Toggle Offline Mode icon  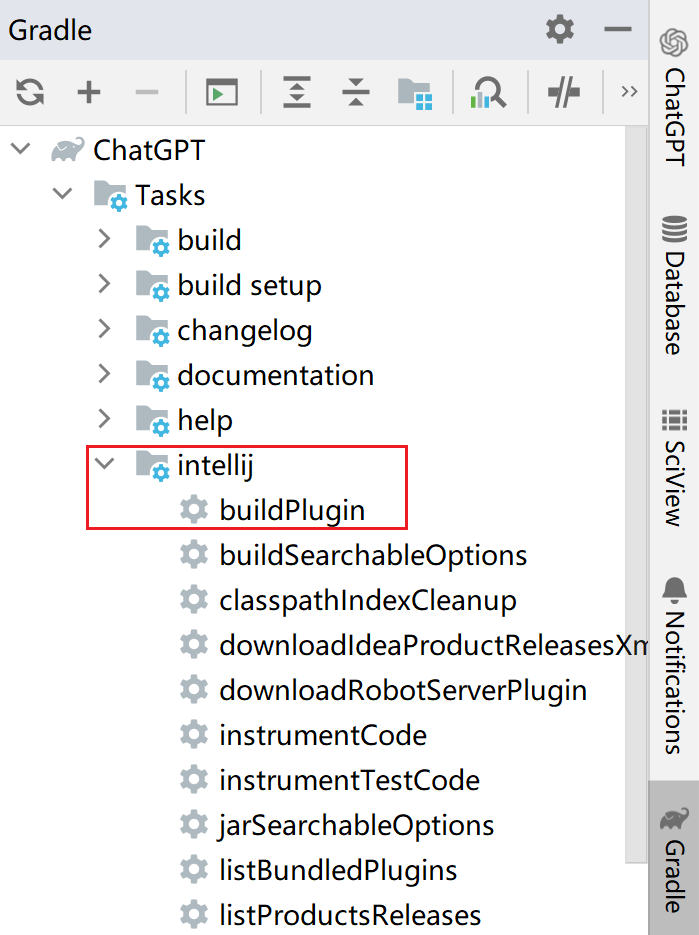tap(564, 92)
